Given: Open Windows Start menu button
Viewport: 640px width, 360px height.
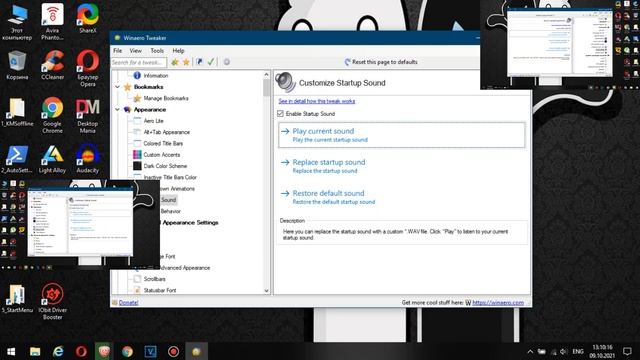Looking at the screenshot, I should 11,351.
